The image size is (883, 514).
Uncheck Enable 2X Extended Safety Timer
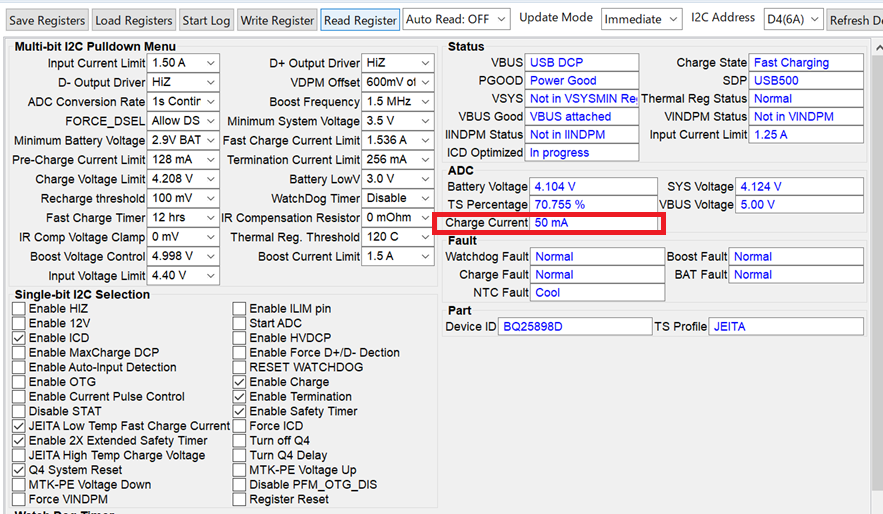19,440
